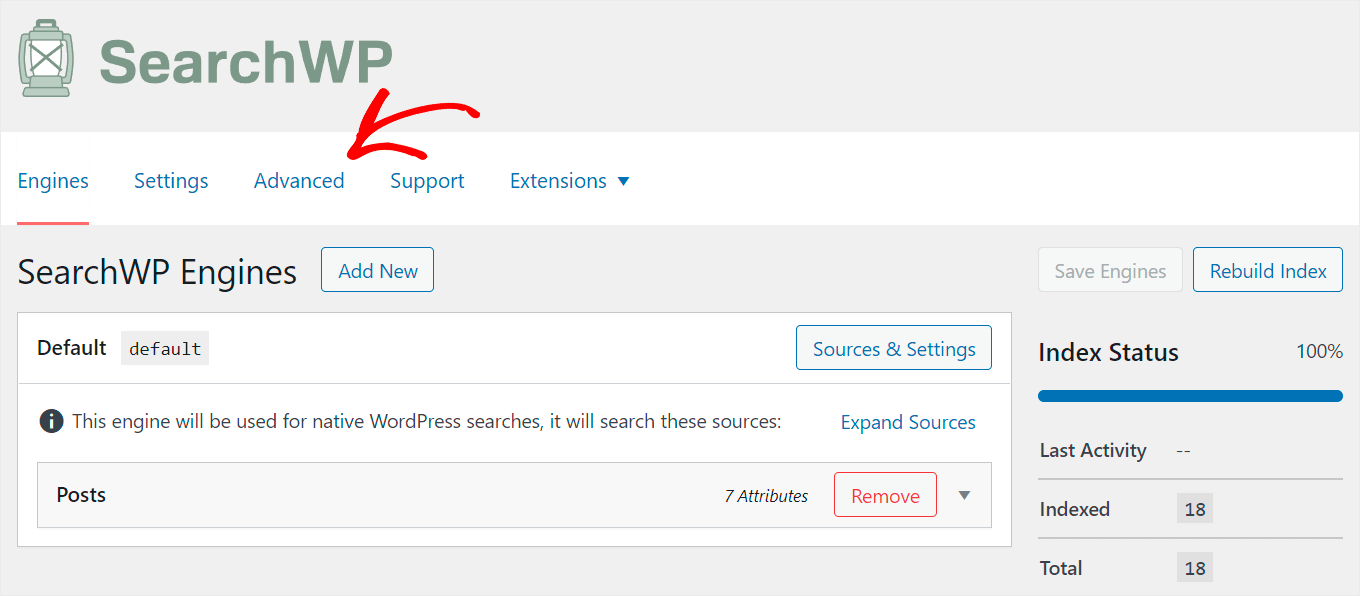Click the SearchWP lantern logo icon
This screenshot has height=596, width=1360.
(x=45, y=58)
